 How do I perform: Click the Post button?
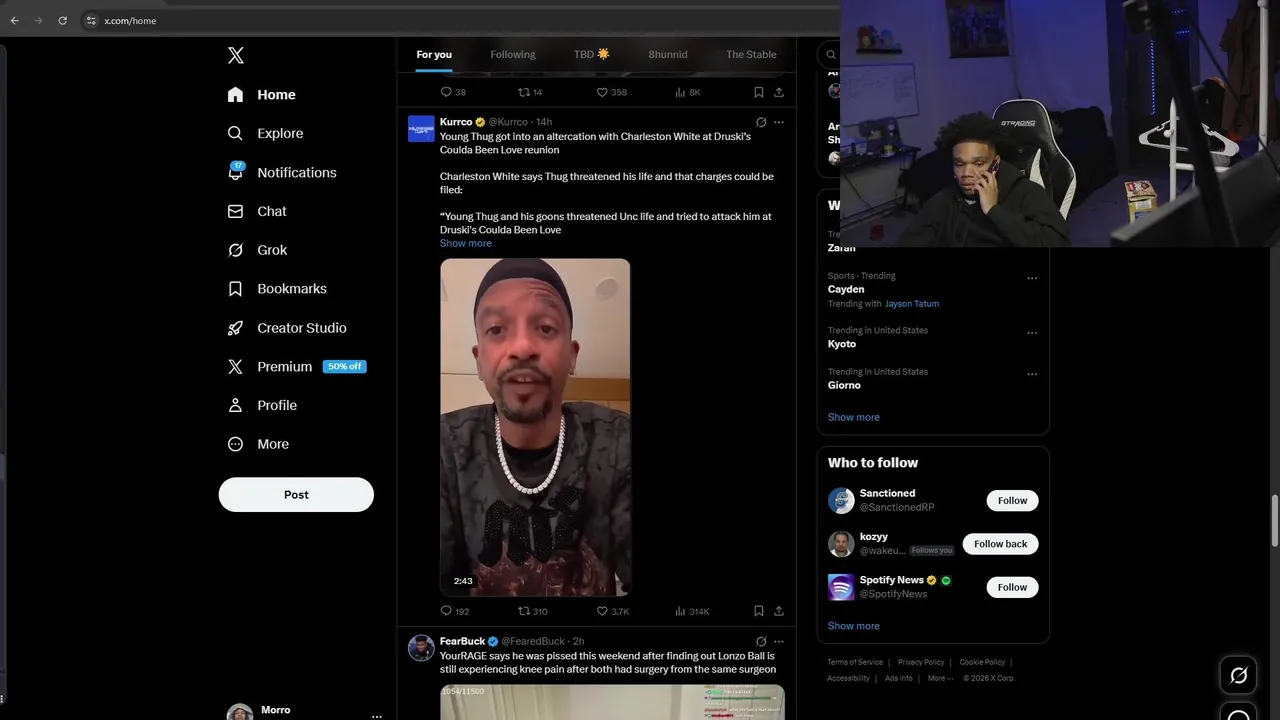pos(296,494)
